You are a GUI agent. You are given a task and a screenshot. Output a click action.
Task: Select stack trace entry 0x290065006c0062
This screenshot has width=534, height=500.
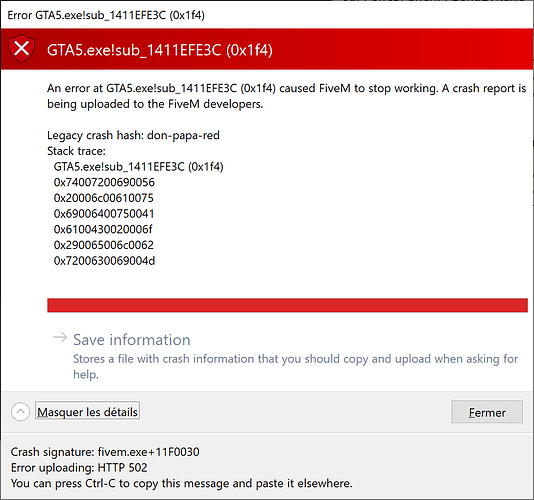click(x=104, y=245)
